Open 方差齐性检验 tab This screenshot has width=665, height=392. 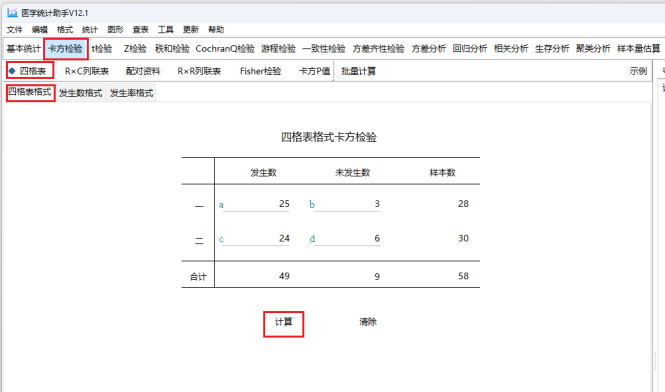tap(378, 48)
